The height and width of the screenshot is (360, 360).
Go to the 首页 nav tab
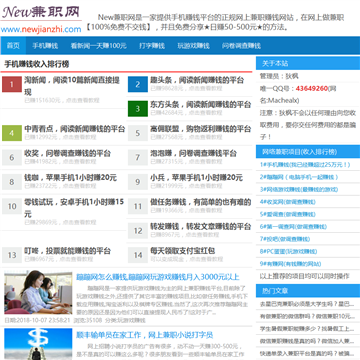click(x=13, y=46)
